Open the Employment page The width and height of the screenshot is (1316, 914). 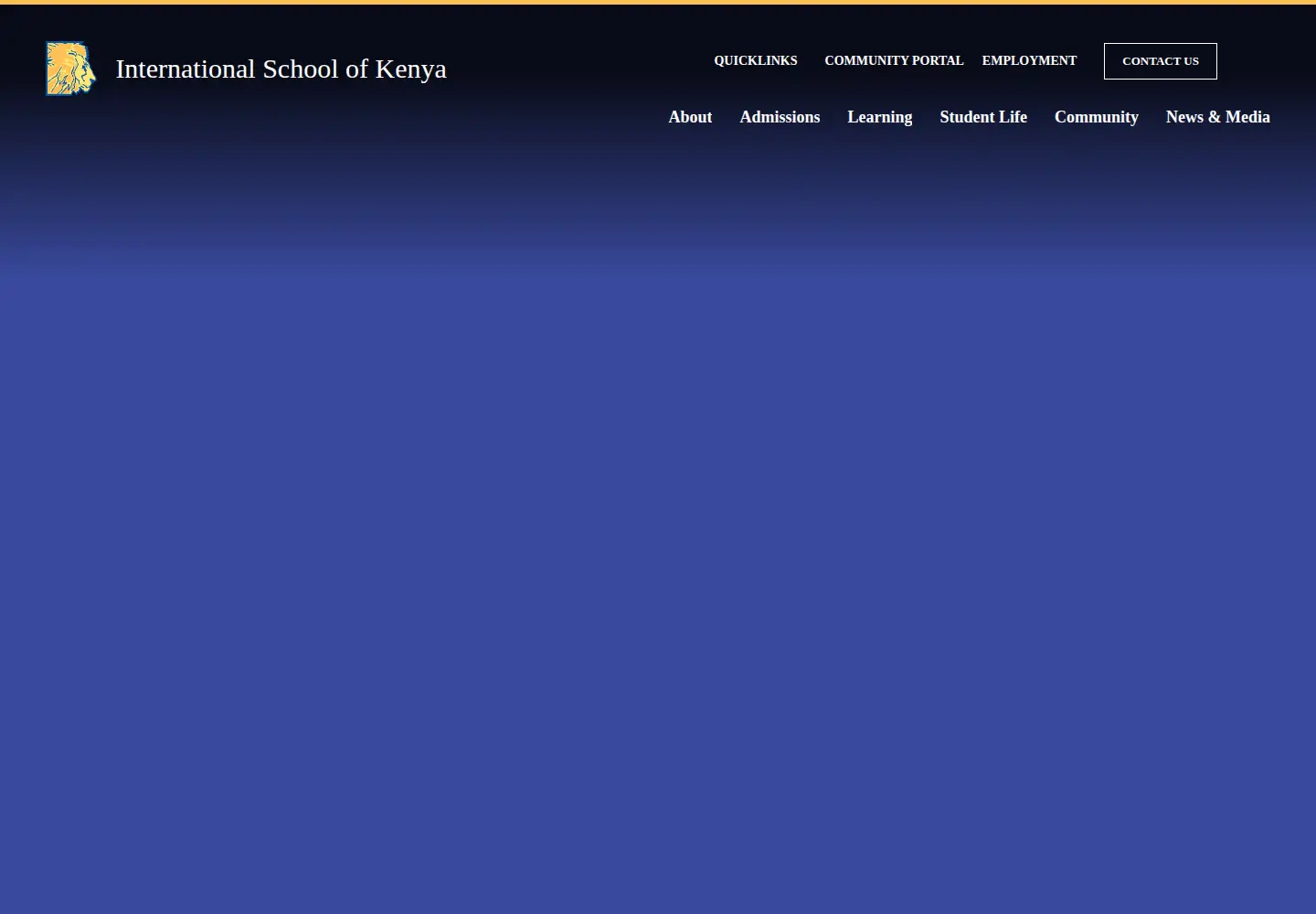pyautogui.click(x=1029, y=60)
